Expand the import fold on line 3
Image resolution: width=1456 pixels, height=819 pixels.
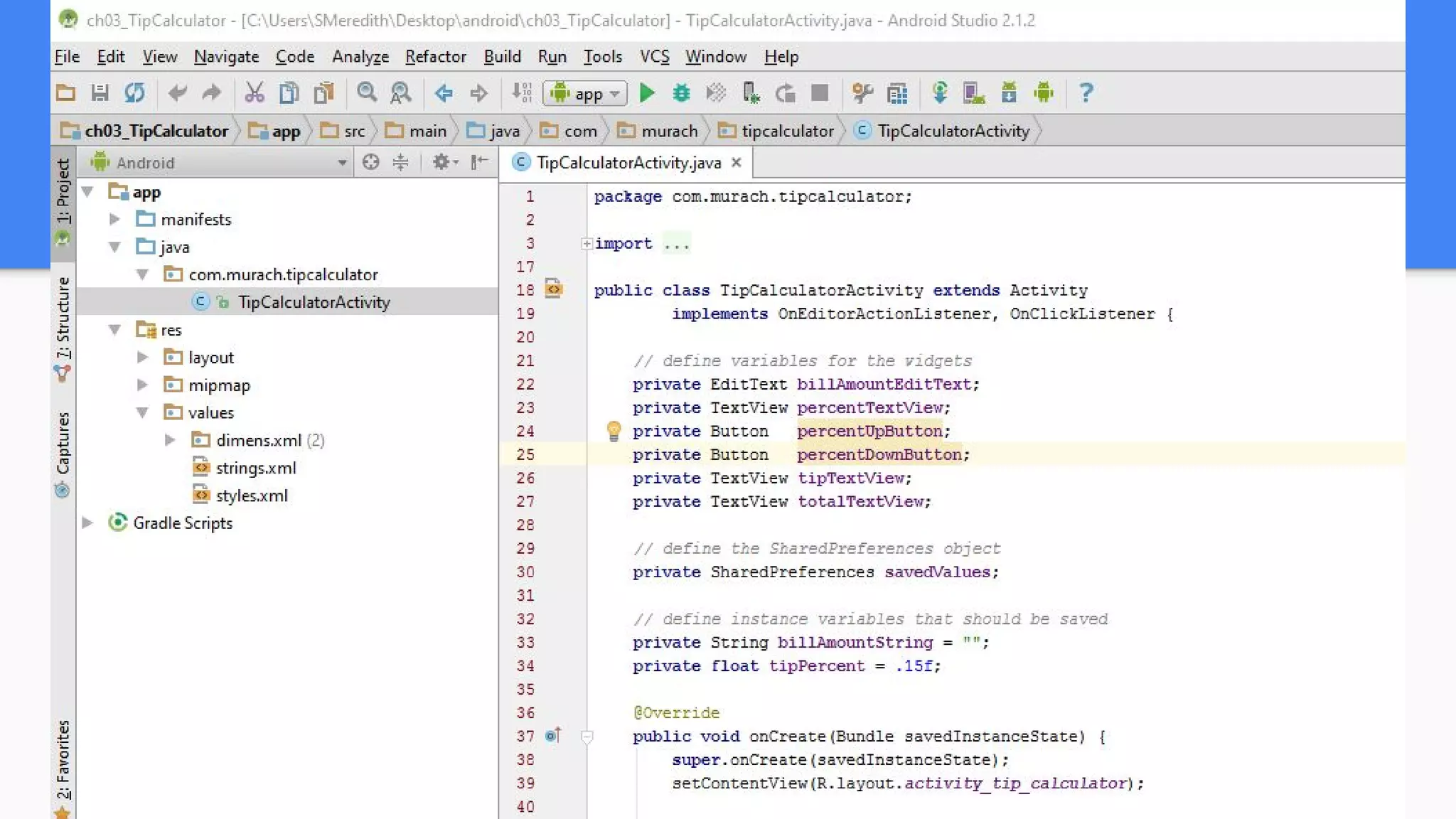(x=587, y=244)
